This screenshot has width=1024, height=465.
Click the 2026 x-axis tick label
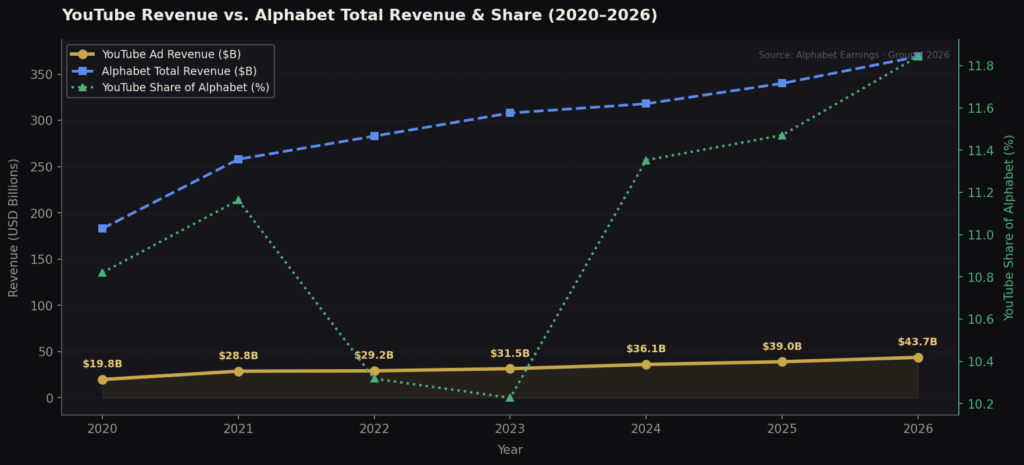[918, 429]
